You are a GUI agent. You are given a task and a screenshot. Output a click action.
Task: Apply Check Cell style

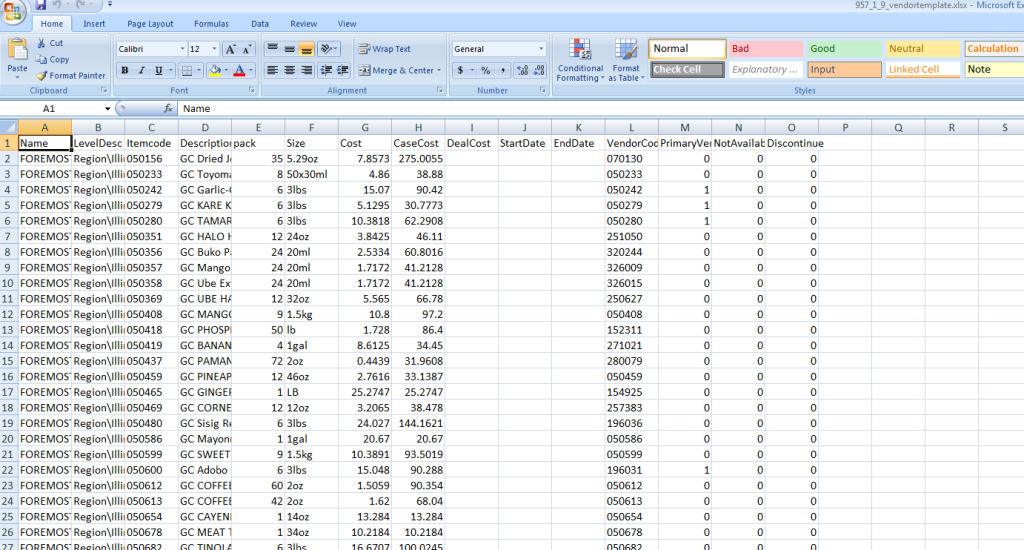pos(687,69)
